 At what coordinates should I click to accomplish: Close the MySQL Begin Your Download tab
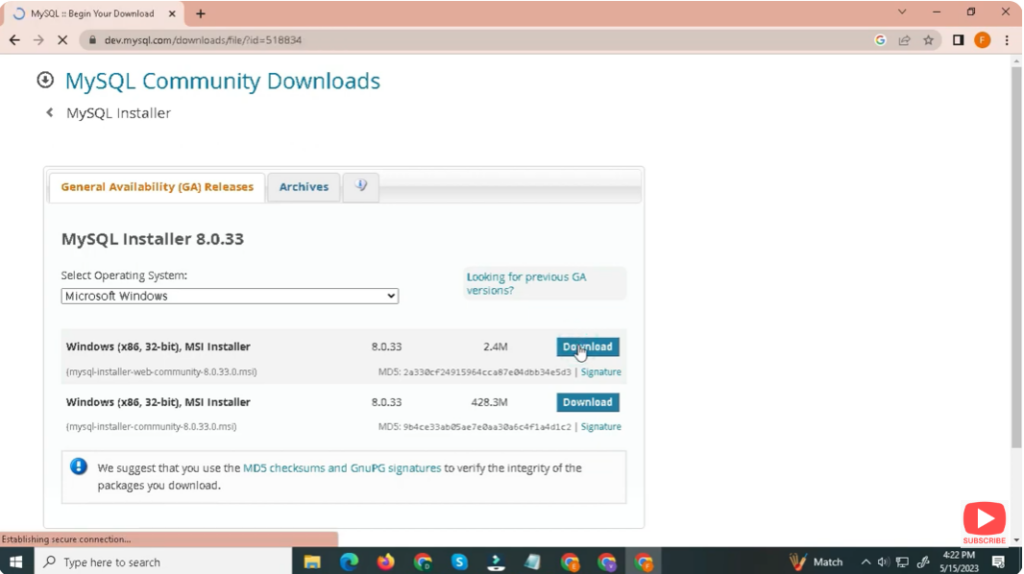click(172, 13)
